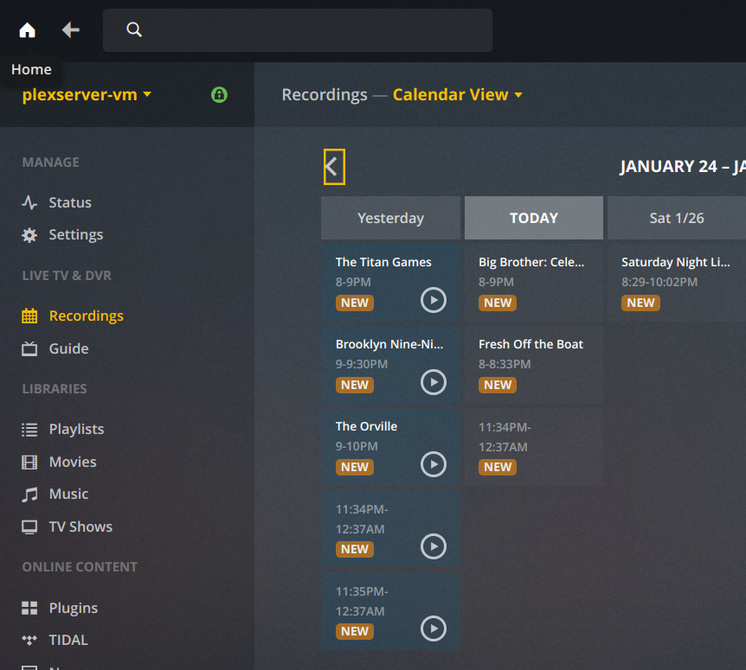Select the Yesterday column header
This screenshot has height=670, width=746.
click(391, 218)
